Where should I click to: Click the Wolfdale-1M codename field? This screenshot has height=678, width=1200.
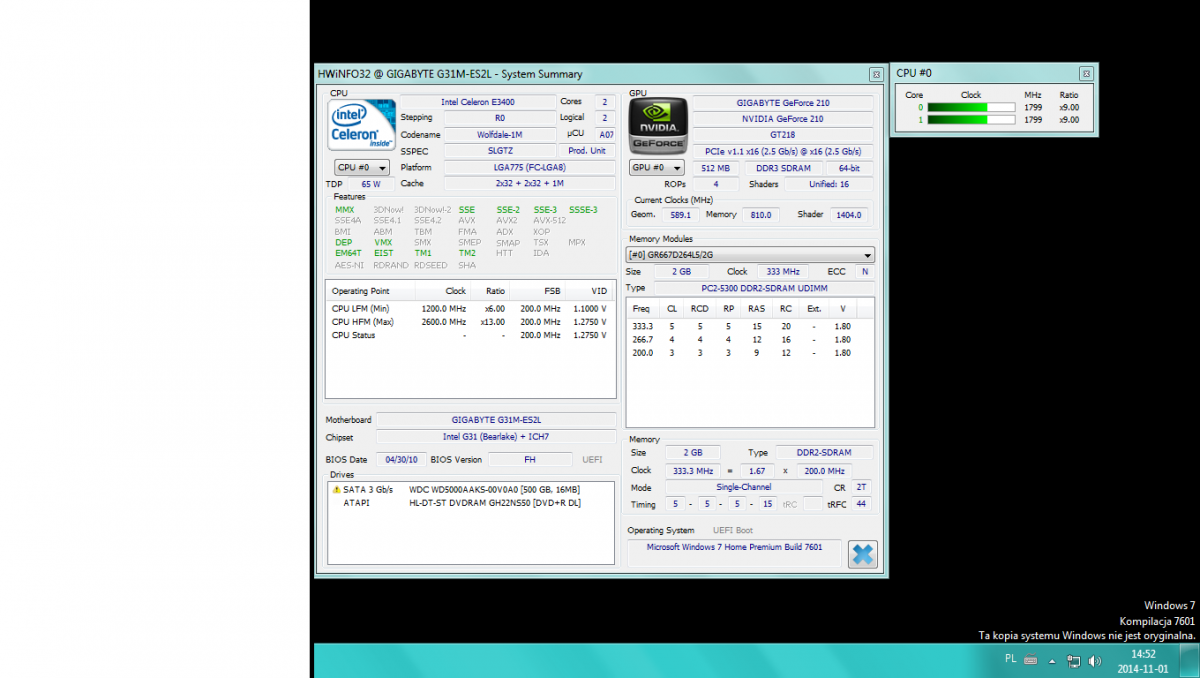tap(500, 134)
